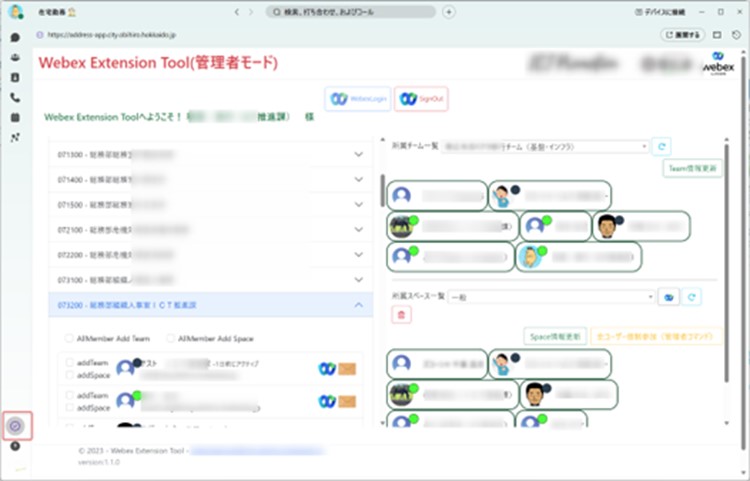This screenshot has height=481, width=750.
Task: Open the 所属チーム一覧 team dropdown
Action: (x=545, y=147)
